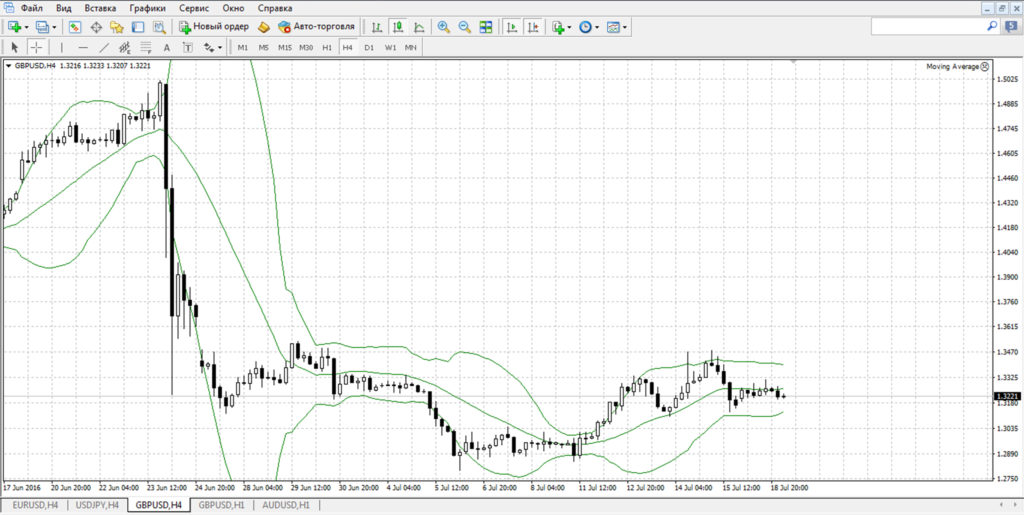1024x515 pixels.
Task: Click the arrows objects icon
Action: [x=209, y=47]
